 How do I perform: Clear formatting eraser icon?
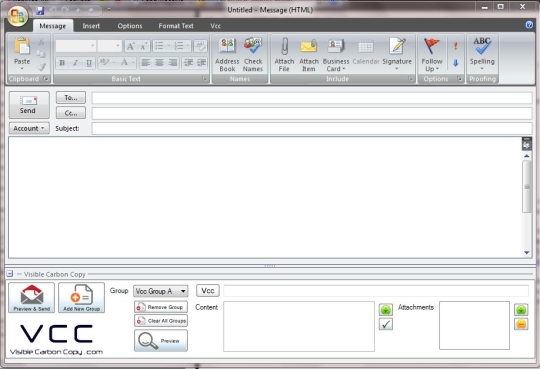(200, 46)
